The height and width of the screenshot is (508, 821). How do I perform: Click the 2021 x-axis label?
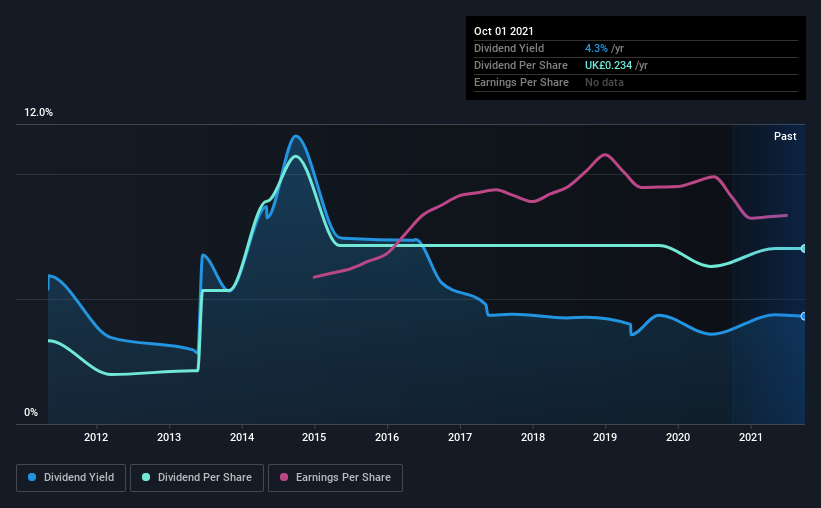click(x=751, y=437)
